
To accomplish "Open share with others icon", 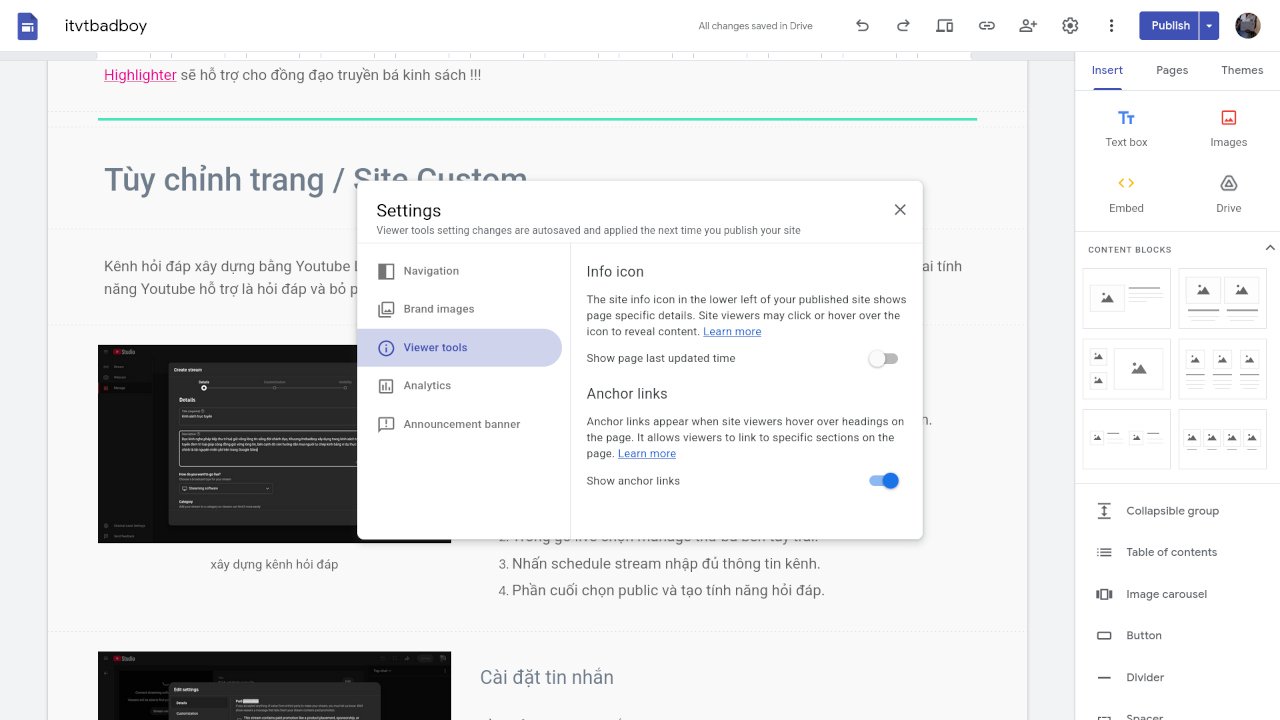I will (x=1028, y=26).
